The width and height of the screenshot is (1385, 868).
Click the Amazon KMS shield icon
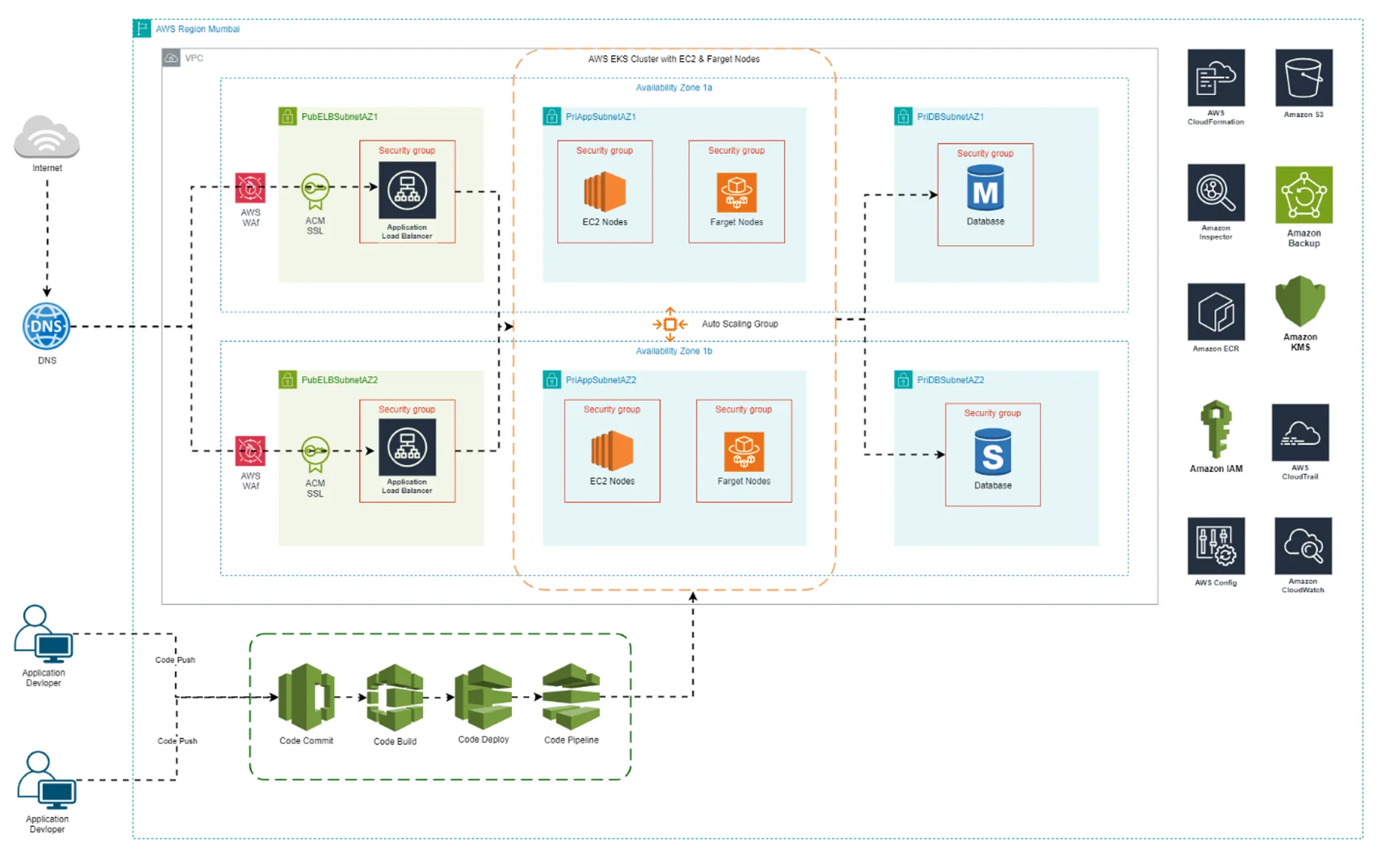pyautogui.click(x=1299, y=302)
